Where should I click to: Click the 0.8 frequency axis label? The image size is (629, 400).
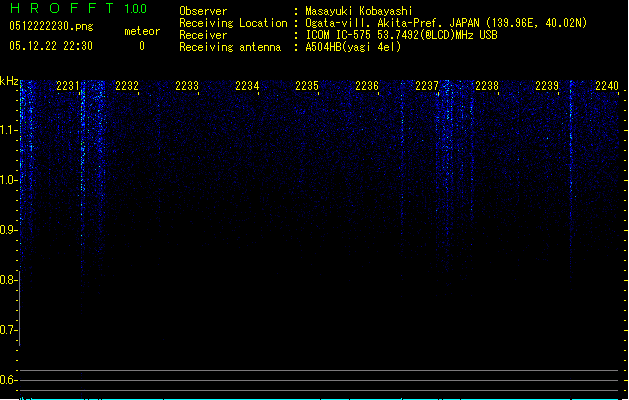pyautogui.click(x=8, y=280)
